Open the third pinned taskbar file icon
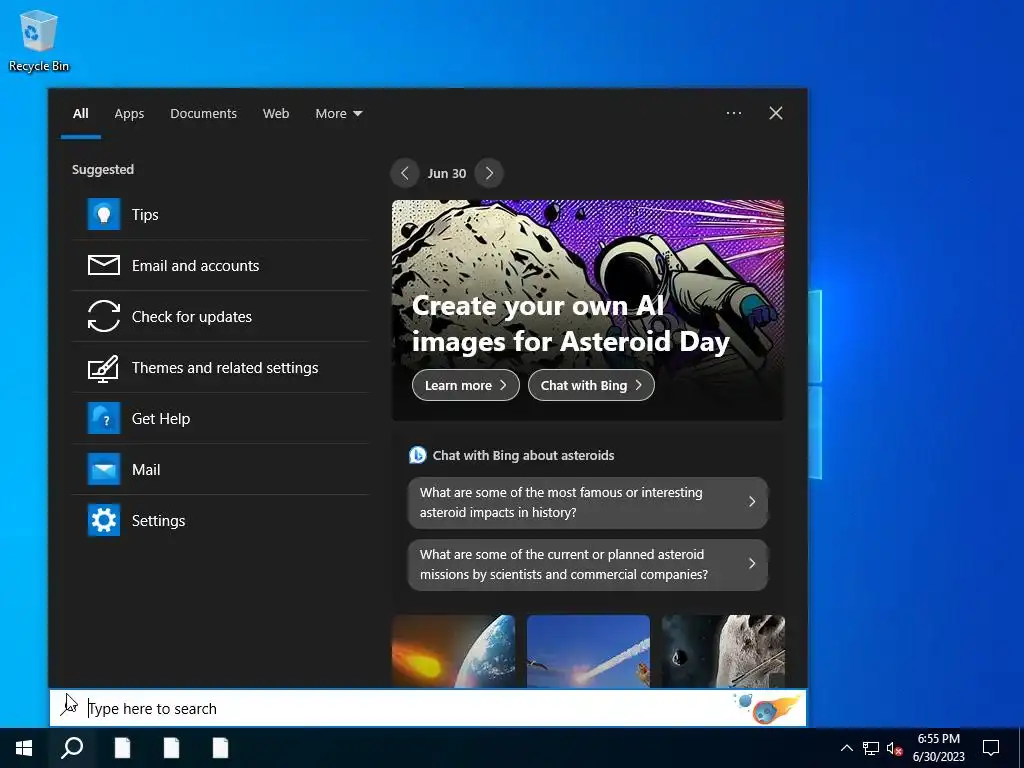 point(221,748)
